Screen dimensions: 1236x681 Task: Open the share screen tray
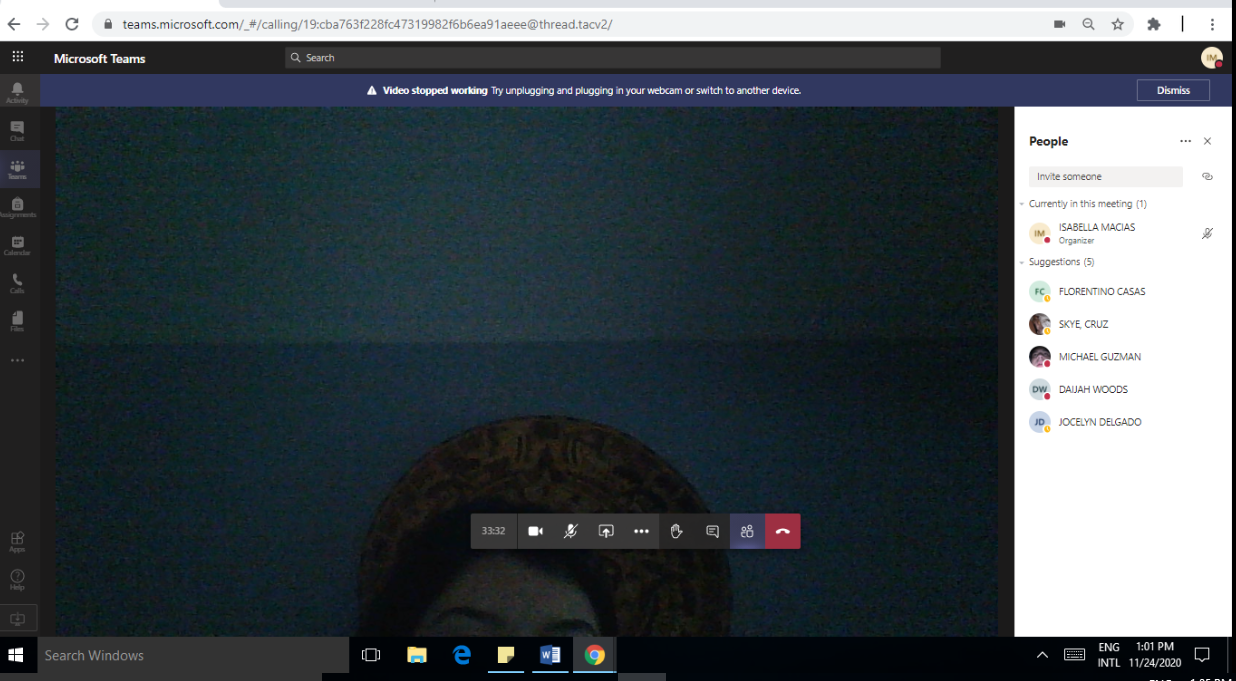(606, 531)
